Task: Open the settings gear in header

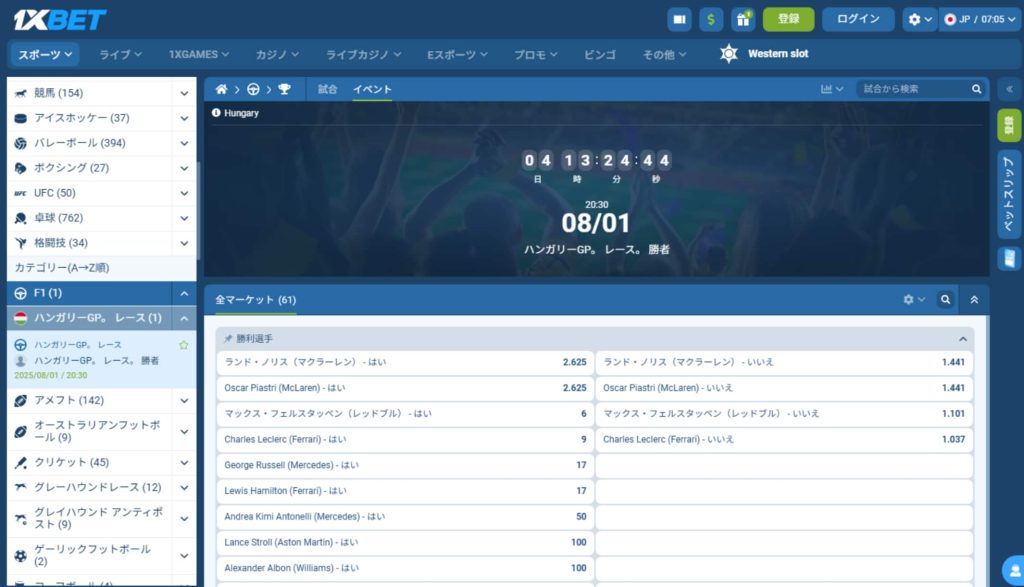Action: (920, 20)
